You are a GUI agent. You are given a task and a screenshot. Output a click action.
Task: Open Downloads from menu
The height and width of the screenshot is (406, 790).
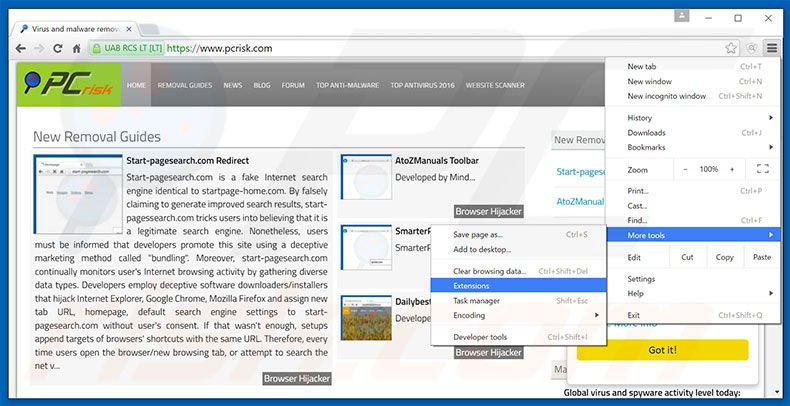[693, 132]
